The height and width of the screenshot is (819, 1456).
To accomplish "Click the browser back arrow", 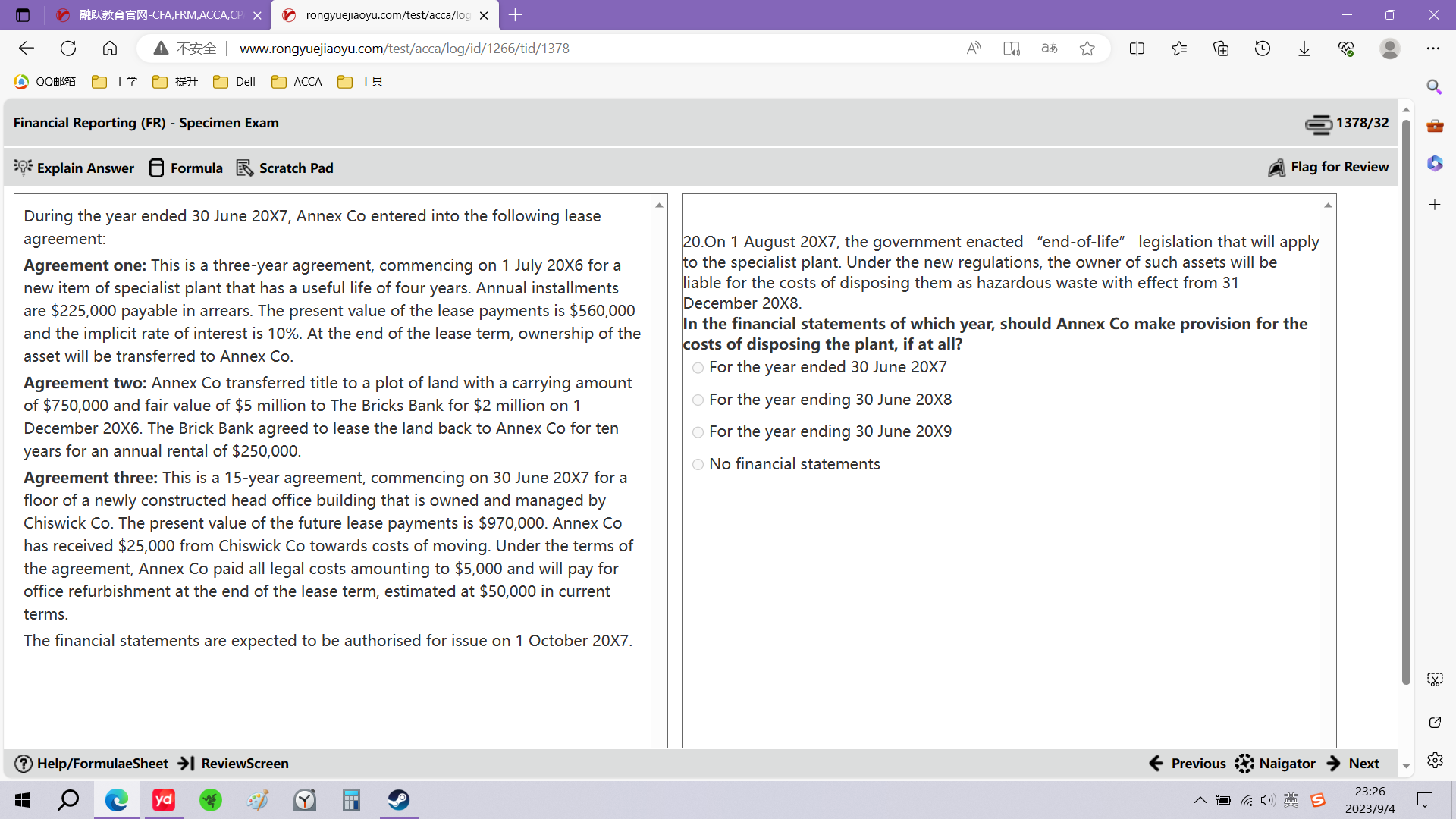I will 27,49.
